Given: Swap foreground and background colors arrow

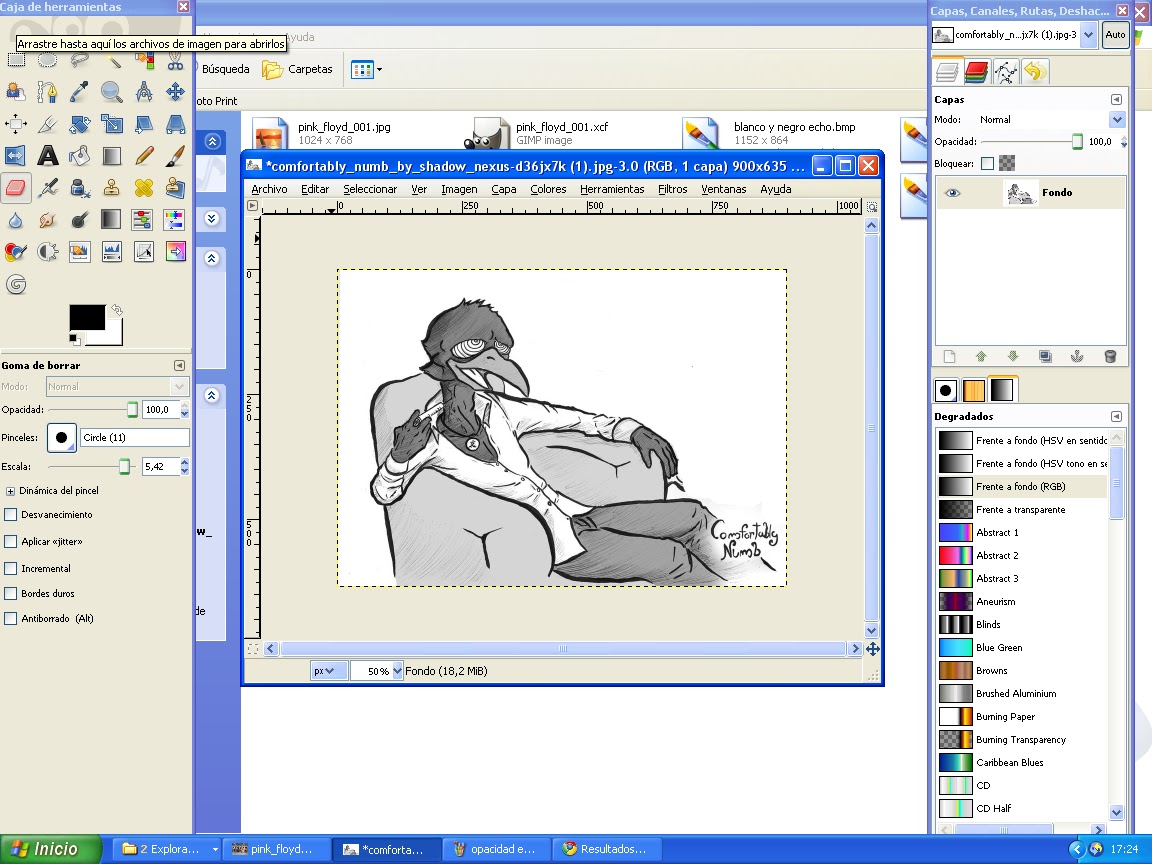Looking at the screenshot, I should point(116,309).
